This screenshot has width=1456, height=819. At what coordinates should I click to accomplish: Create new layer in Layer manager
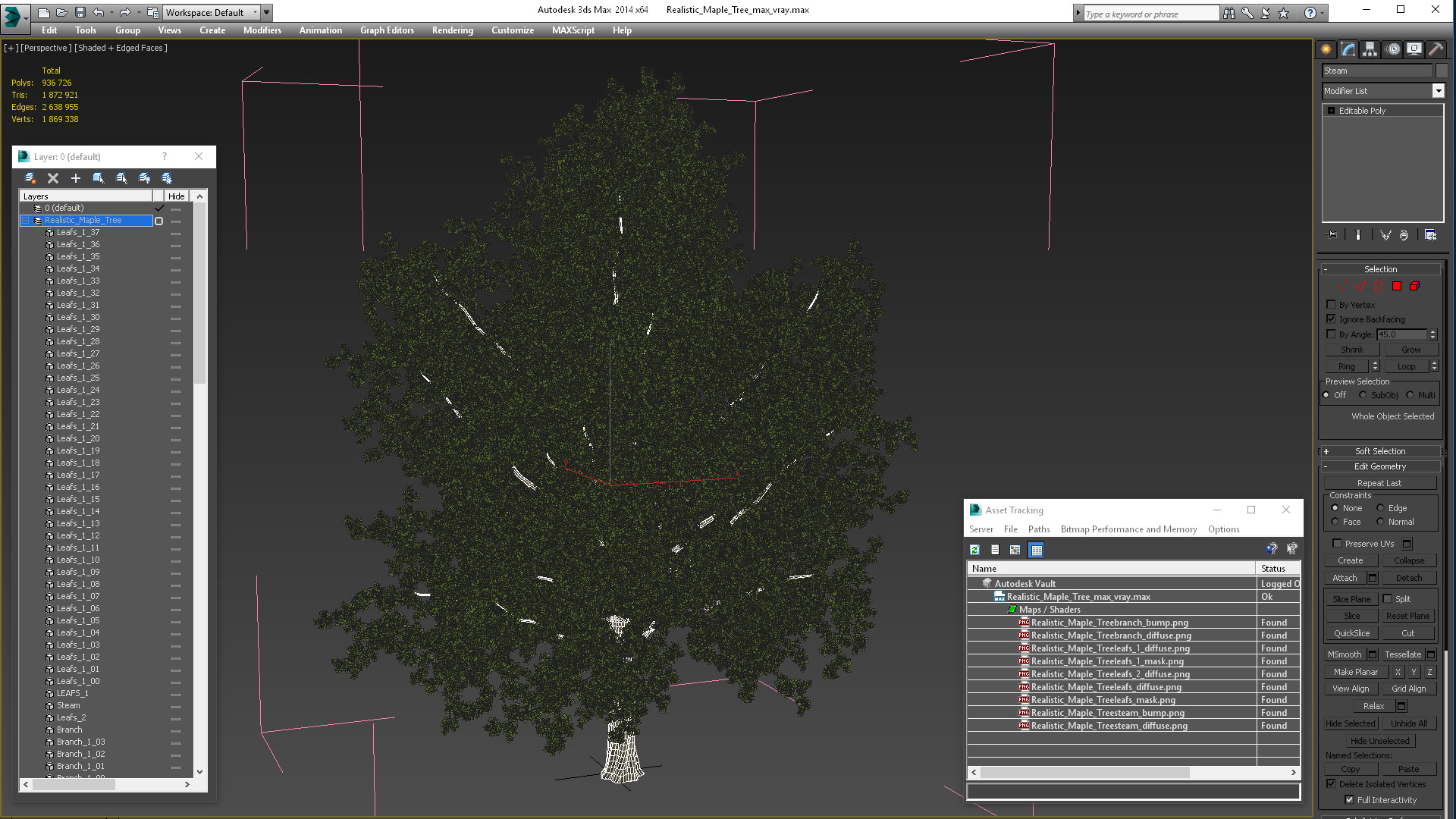pos(30,178)
